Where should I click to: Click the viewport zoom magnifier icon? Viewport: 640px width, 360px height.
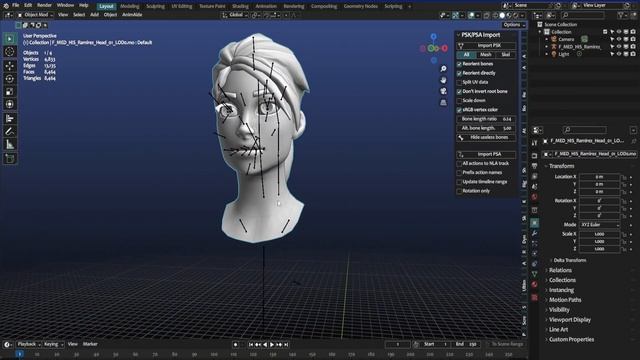coord(443,69)
